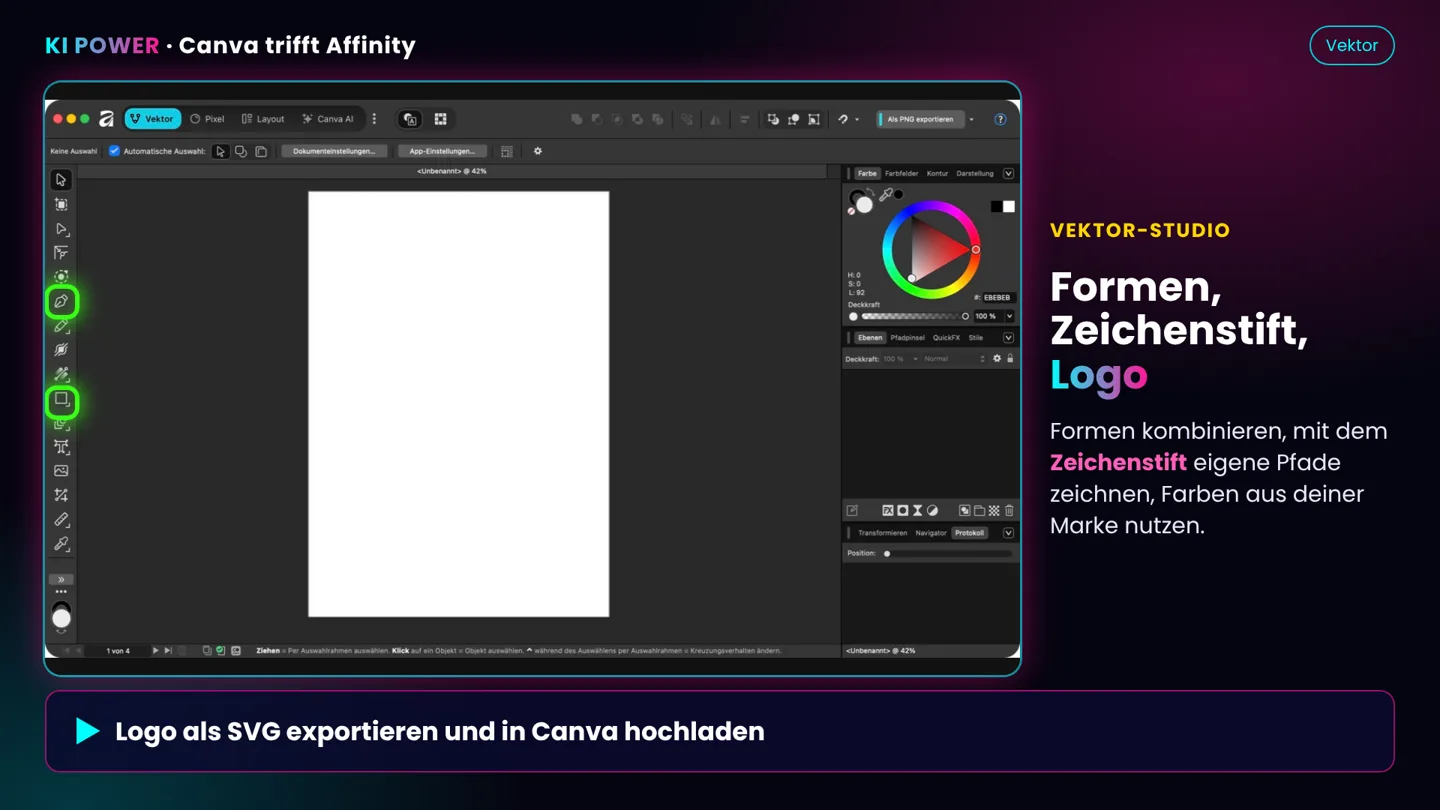Select the Artistic Text tool
Image resolution: width=1440 pixels, height=810 pixels.
(x=61, y=447)
